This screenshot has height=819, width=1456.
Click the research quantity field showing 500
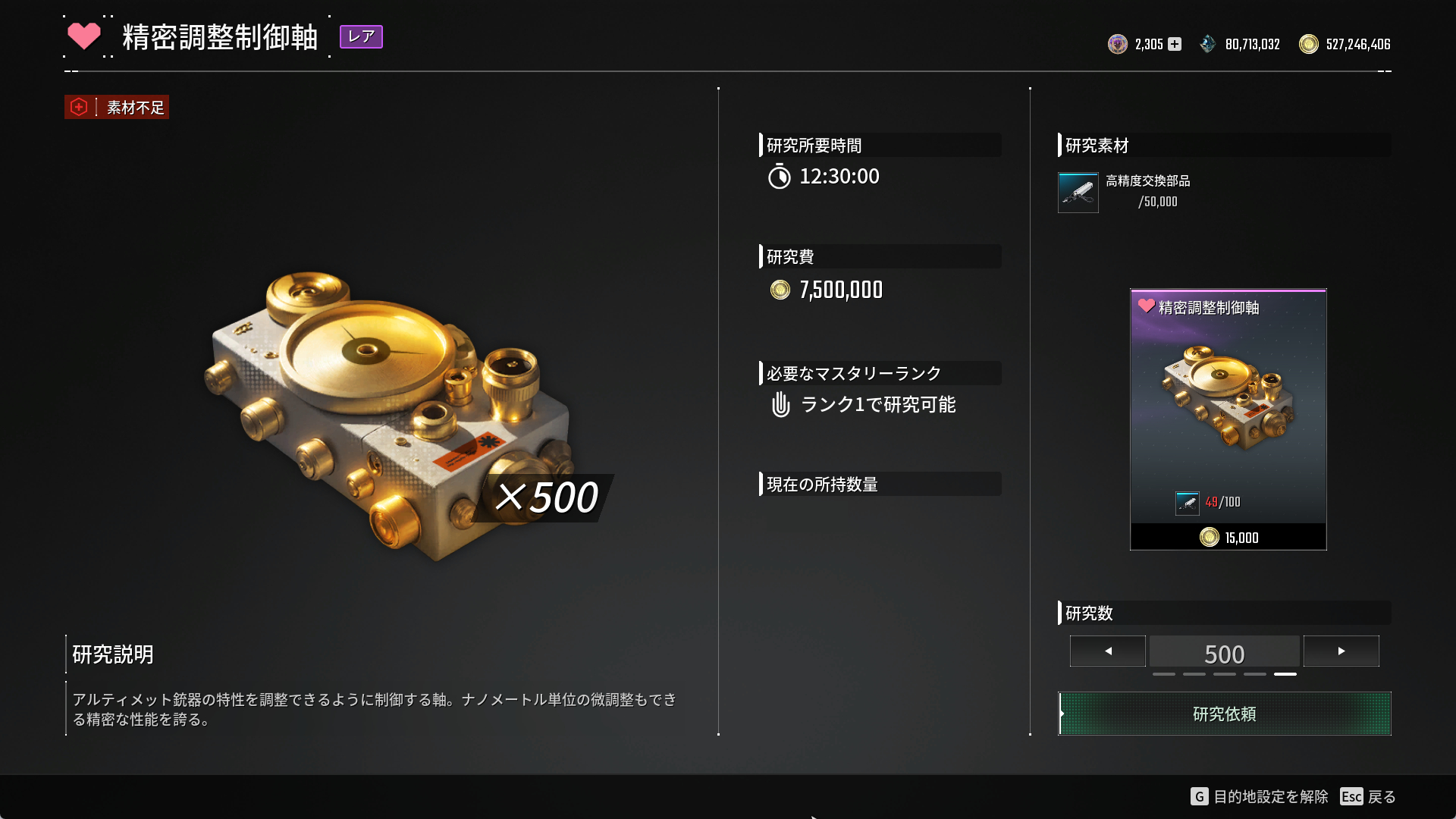click(x=1224, y=652)
